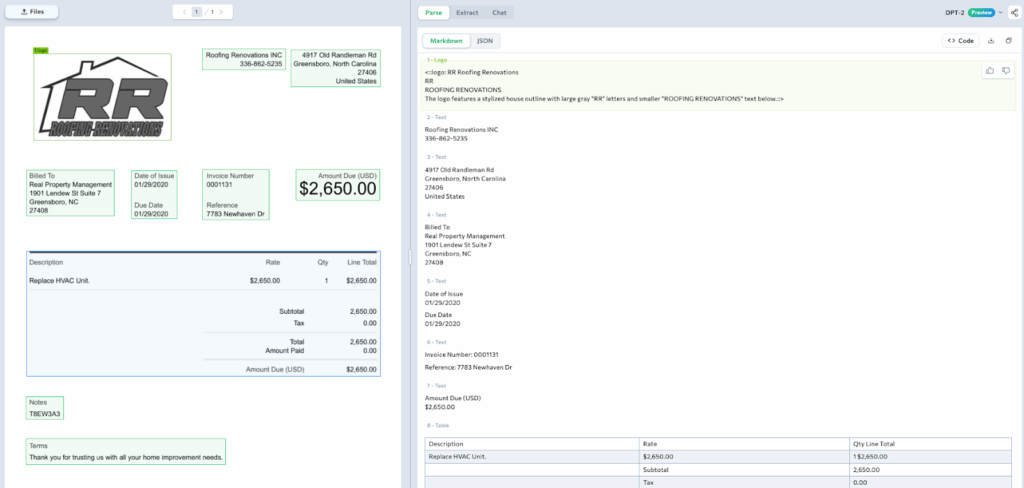
Task: Select the Amount Due $2,650.00 box
Action: point(337,184)
